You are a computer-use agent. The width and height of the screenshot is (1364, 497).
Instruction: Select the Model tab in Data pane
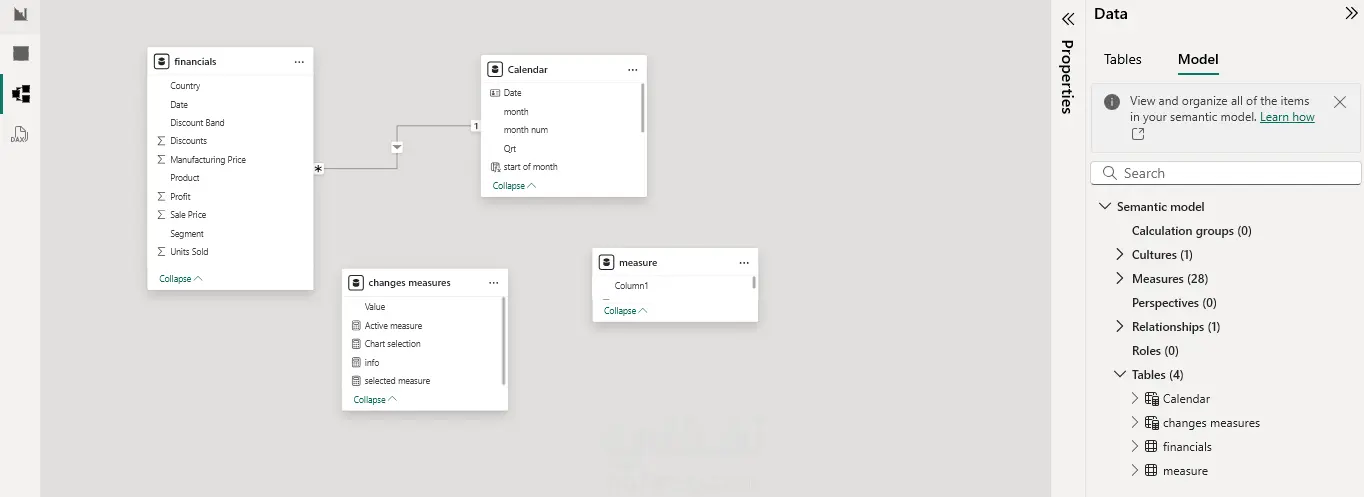(x=1198, y=59)
